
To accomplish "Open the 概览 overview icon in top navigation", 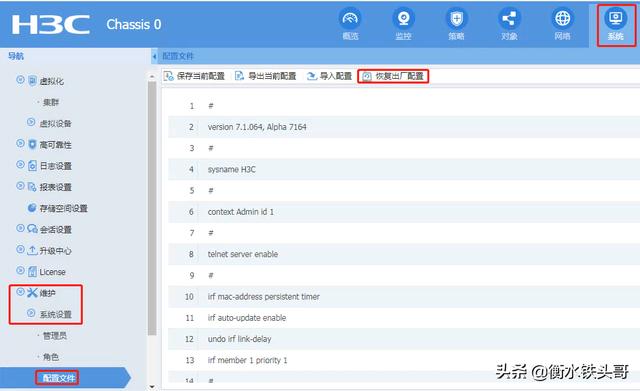I will 350,18.
